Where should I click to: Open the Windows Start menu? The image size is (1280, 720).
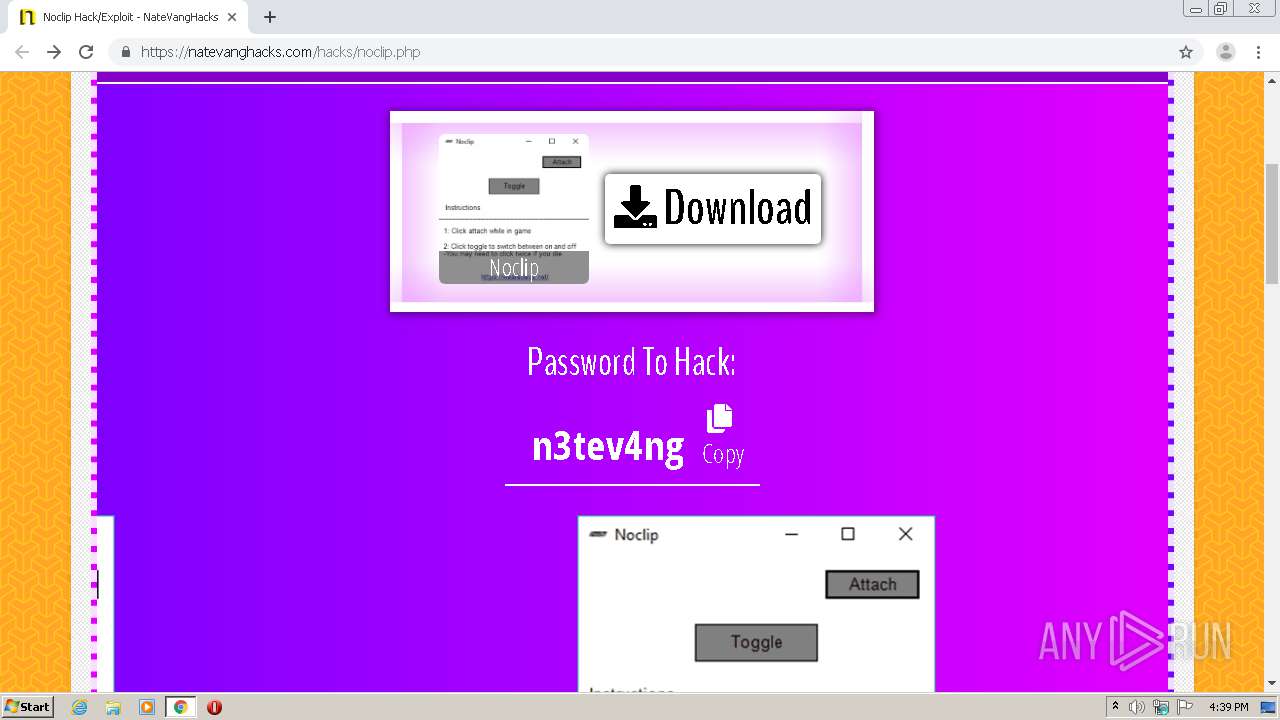(28, 706)
